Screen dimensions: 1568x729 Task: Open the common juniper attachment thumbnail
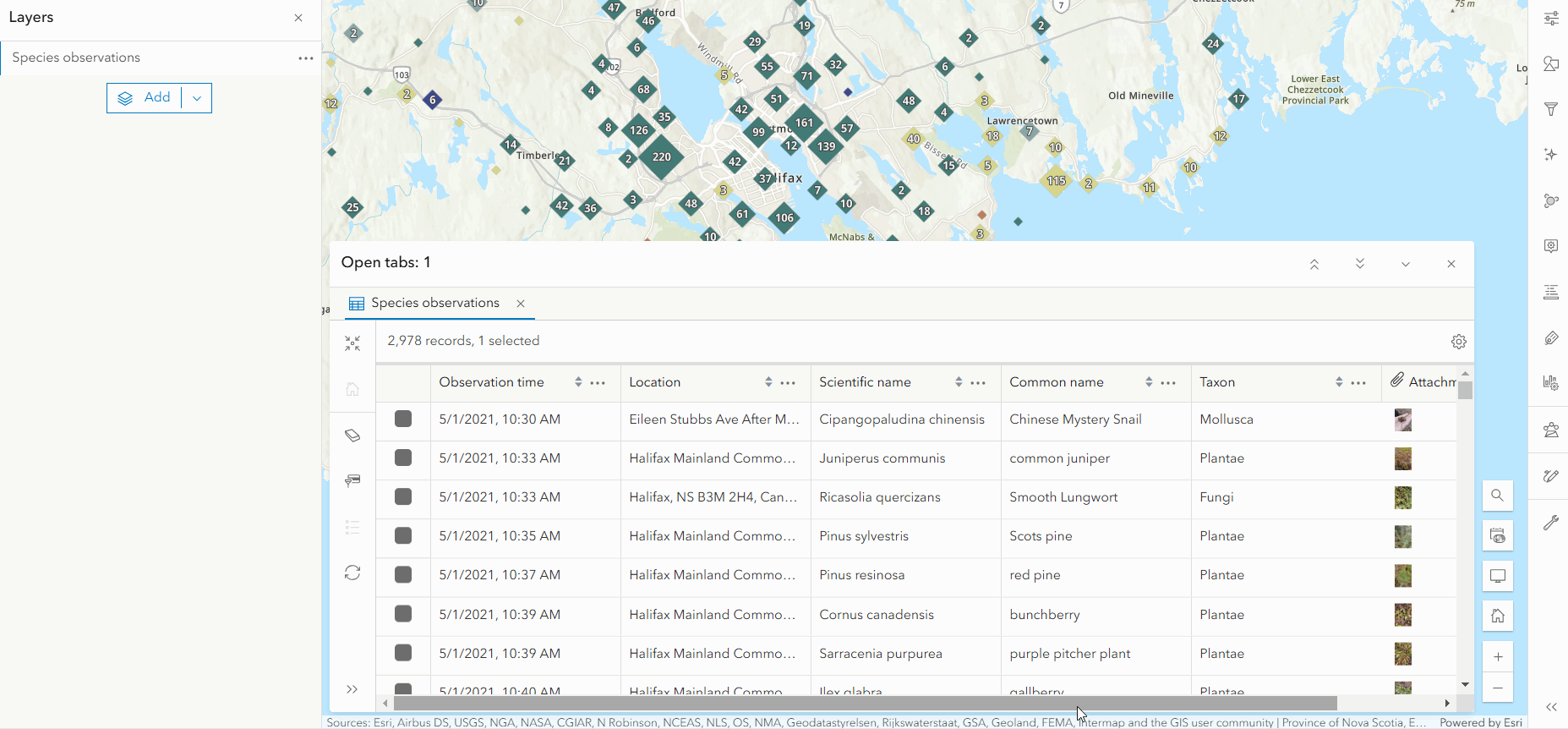click(x=1402, y=459)
